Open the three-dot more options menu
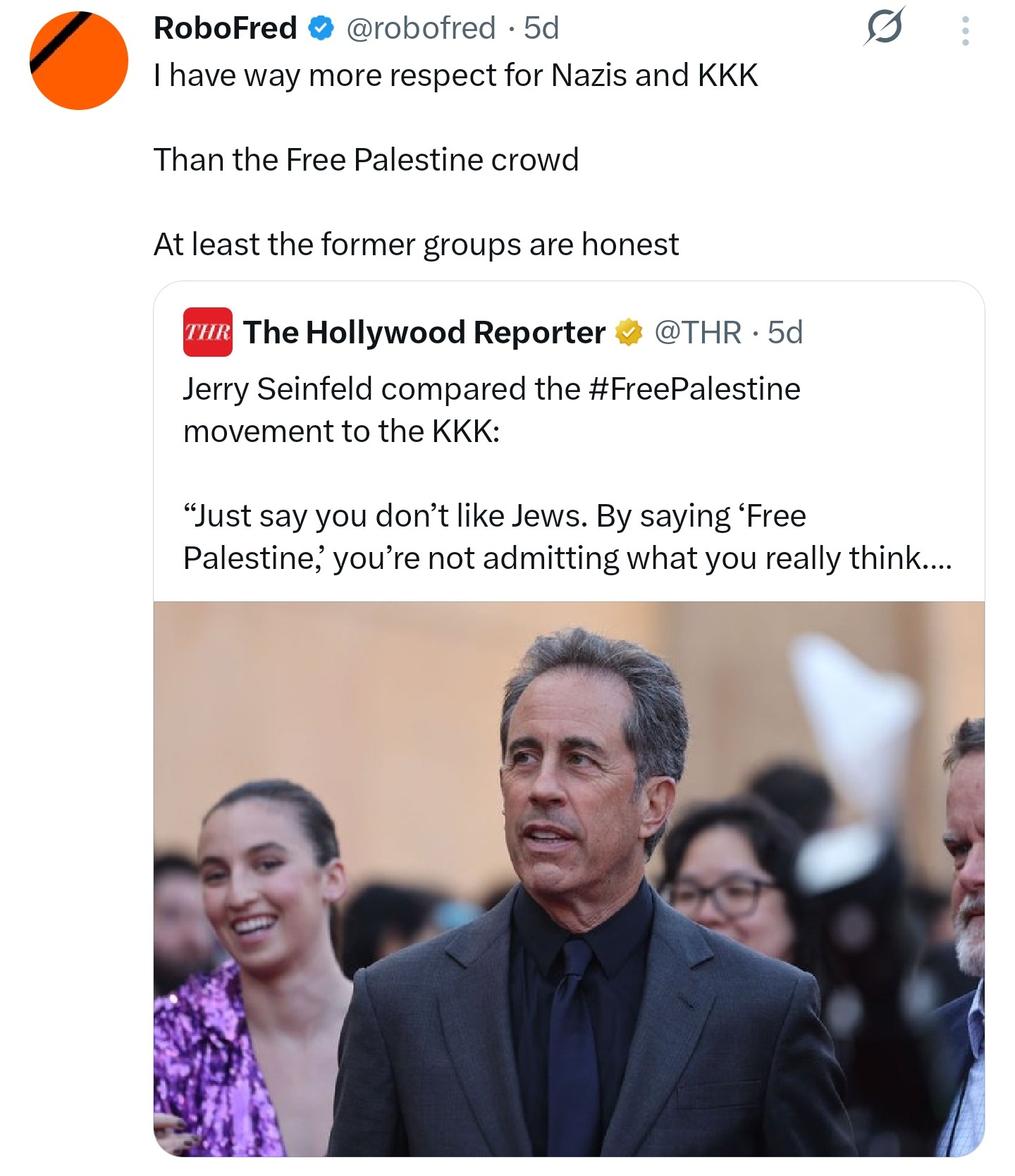1015x1176 pixels. (x=965, y=30)
